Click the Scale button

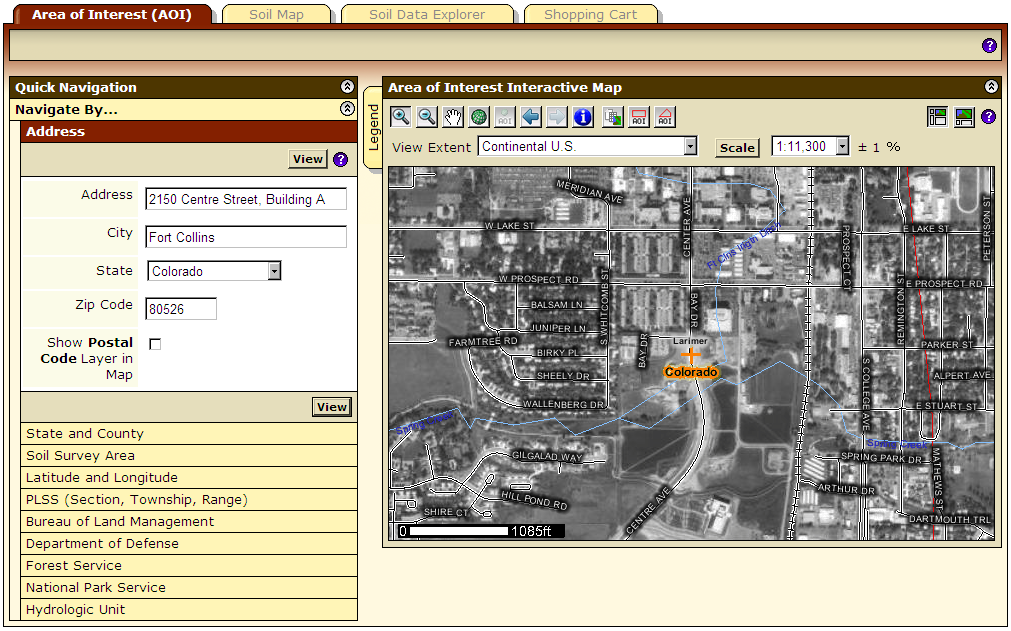tap(736, 148)
